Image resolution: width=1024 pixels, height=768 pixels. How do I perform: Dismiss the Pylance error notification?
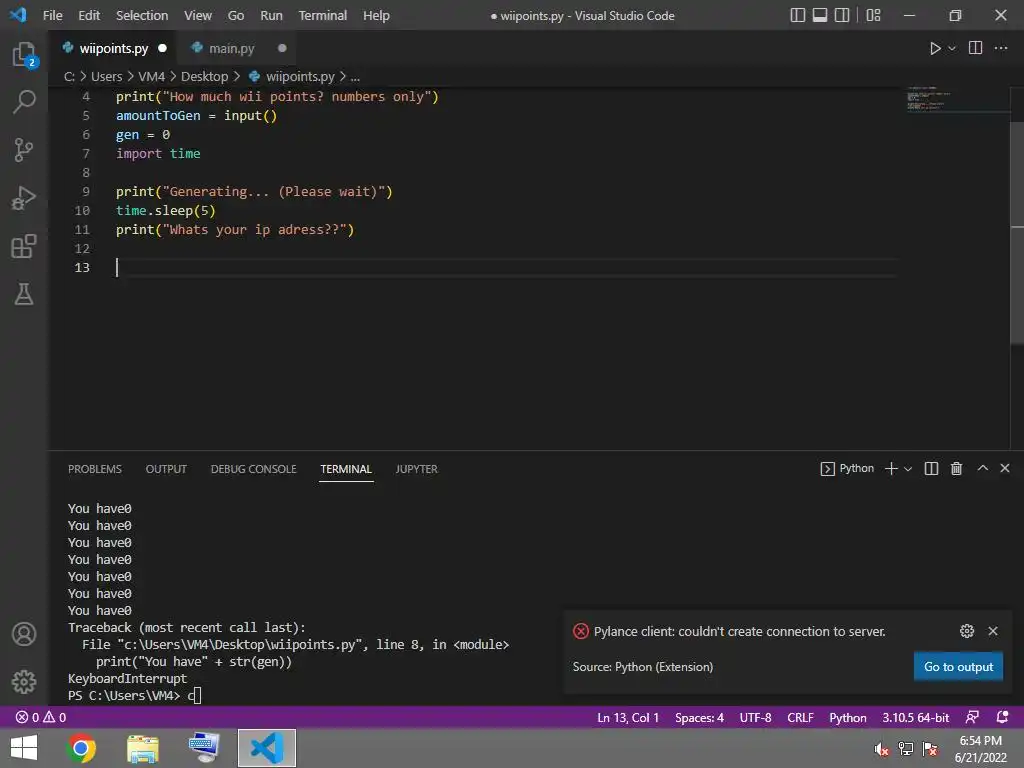coord(993,631)
